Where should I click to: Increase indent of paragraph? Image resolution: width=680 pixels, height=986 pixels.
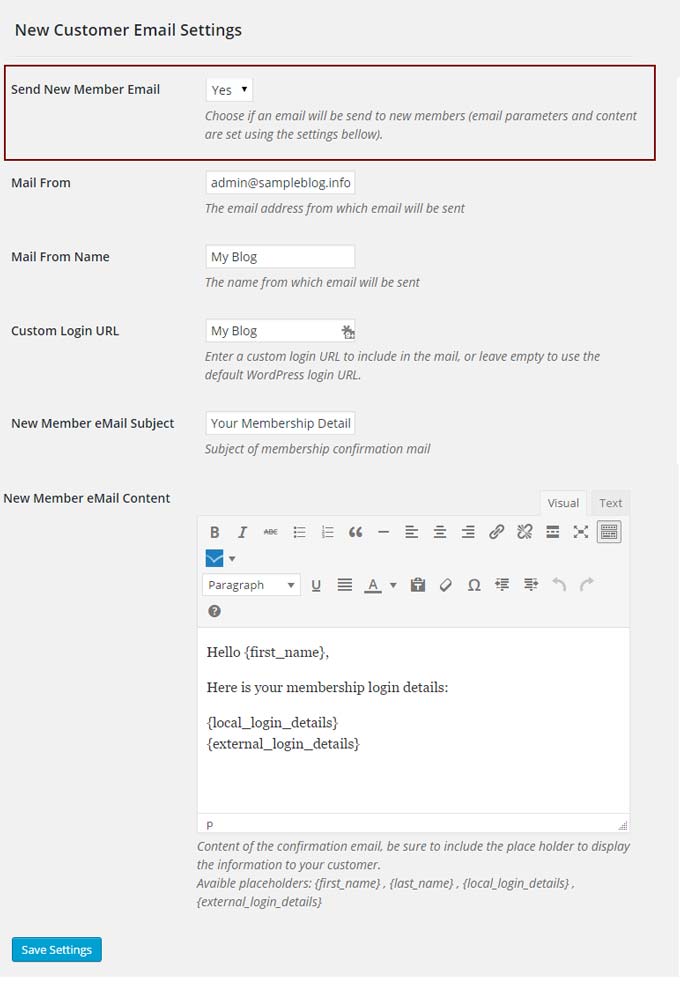pyautogui.click(x=531, y=585)
